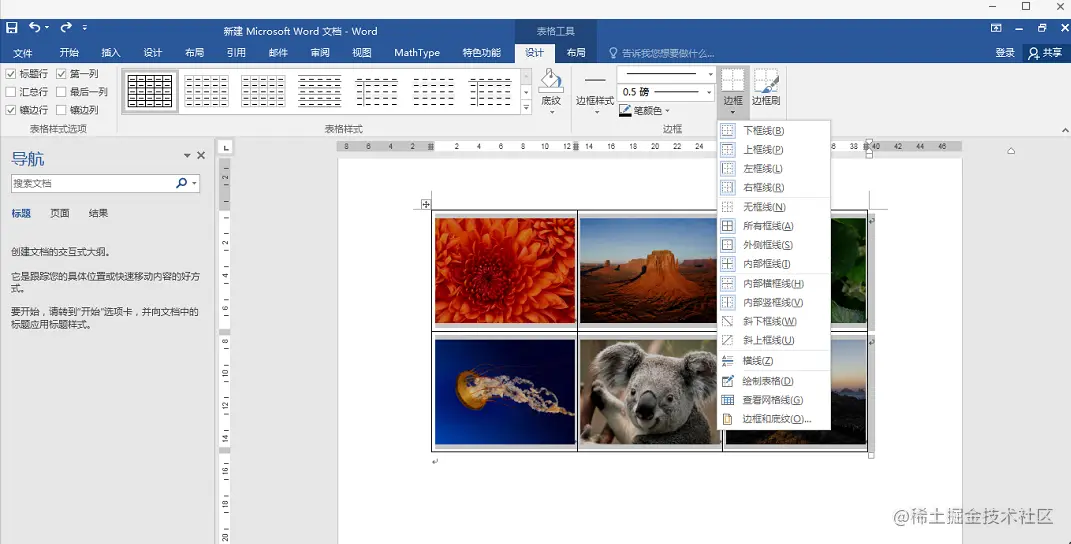Image resolution: width=1071 pixels, height=544 pixels.
Task: Click the 搜索文档 search input field
Action: [92, 183]
